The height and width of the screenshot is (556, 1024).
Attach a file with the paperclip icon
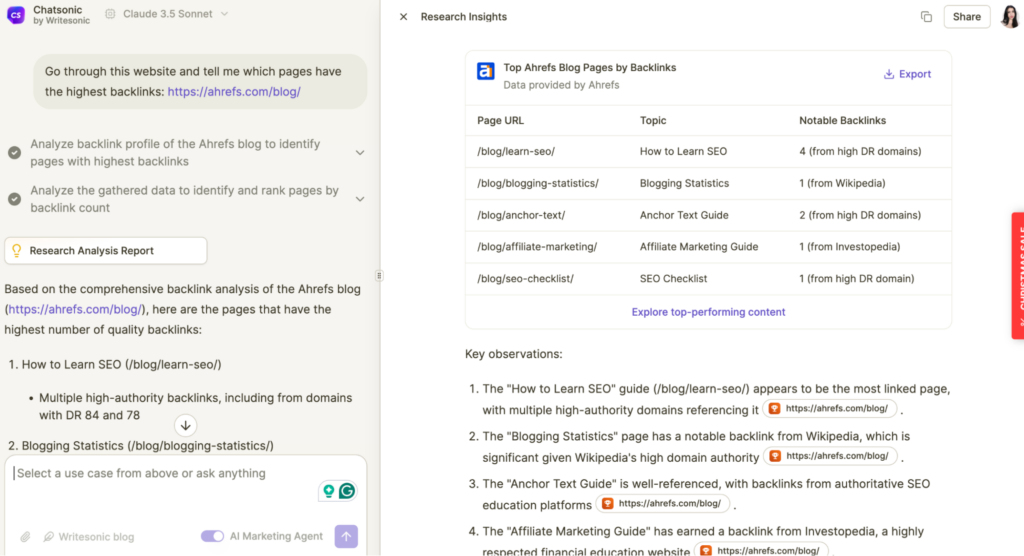click(25, 537)
